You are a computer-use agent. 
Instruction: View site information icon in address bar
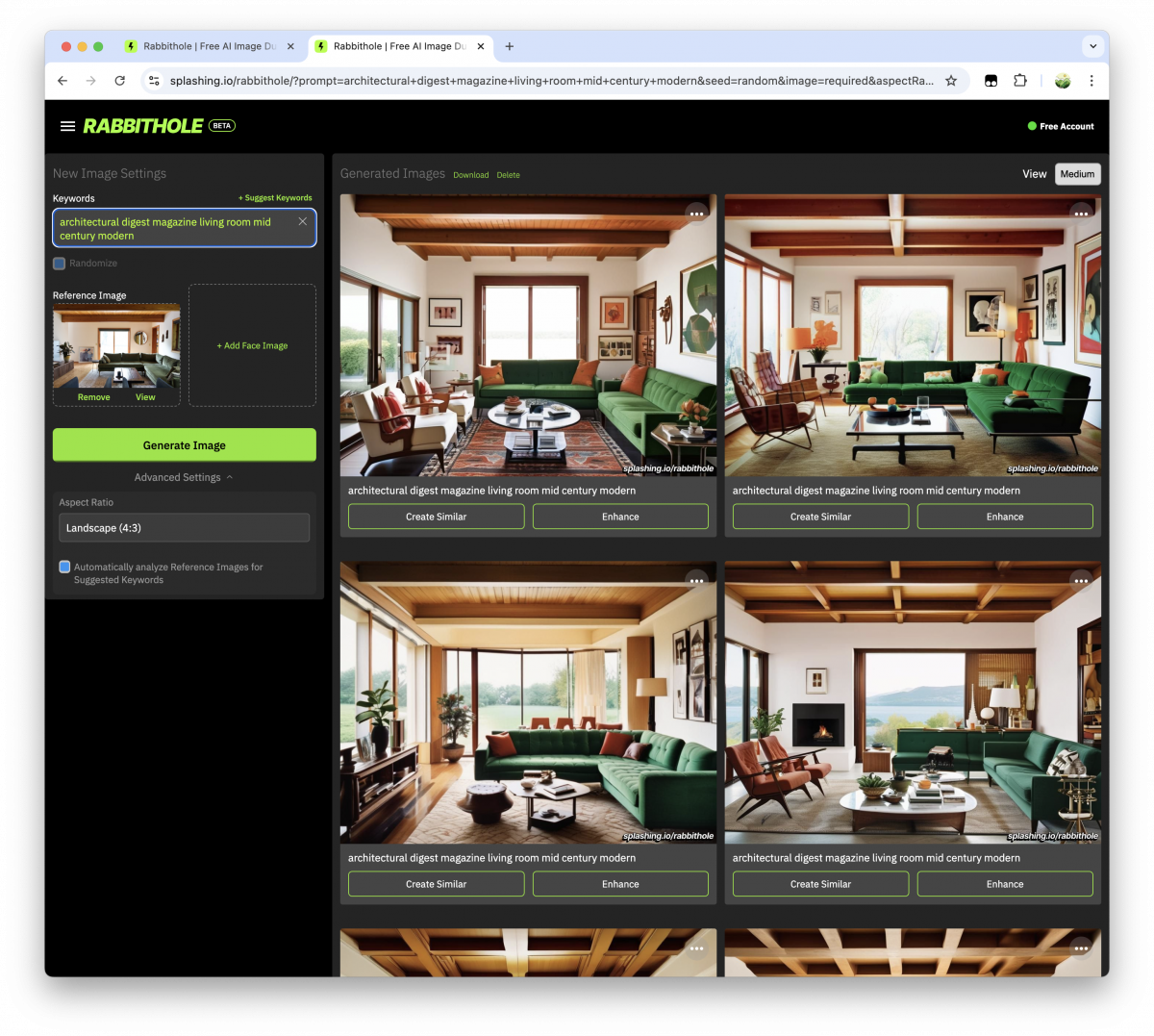(154, 81)
